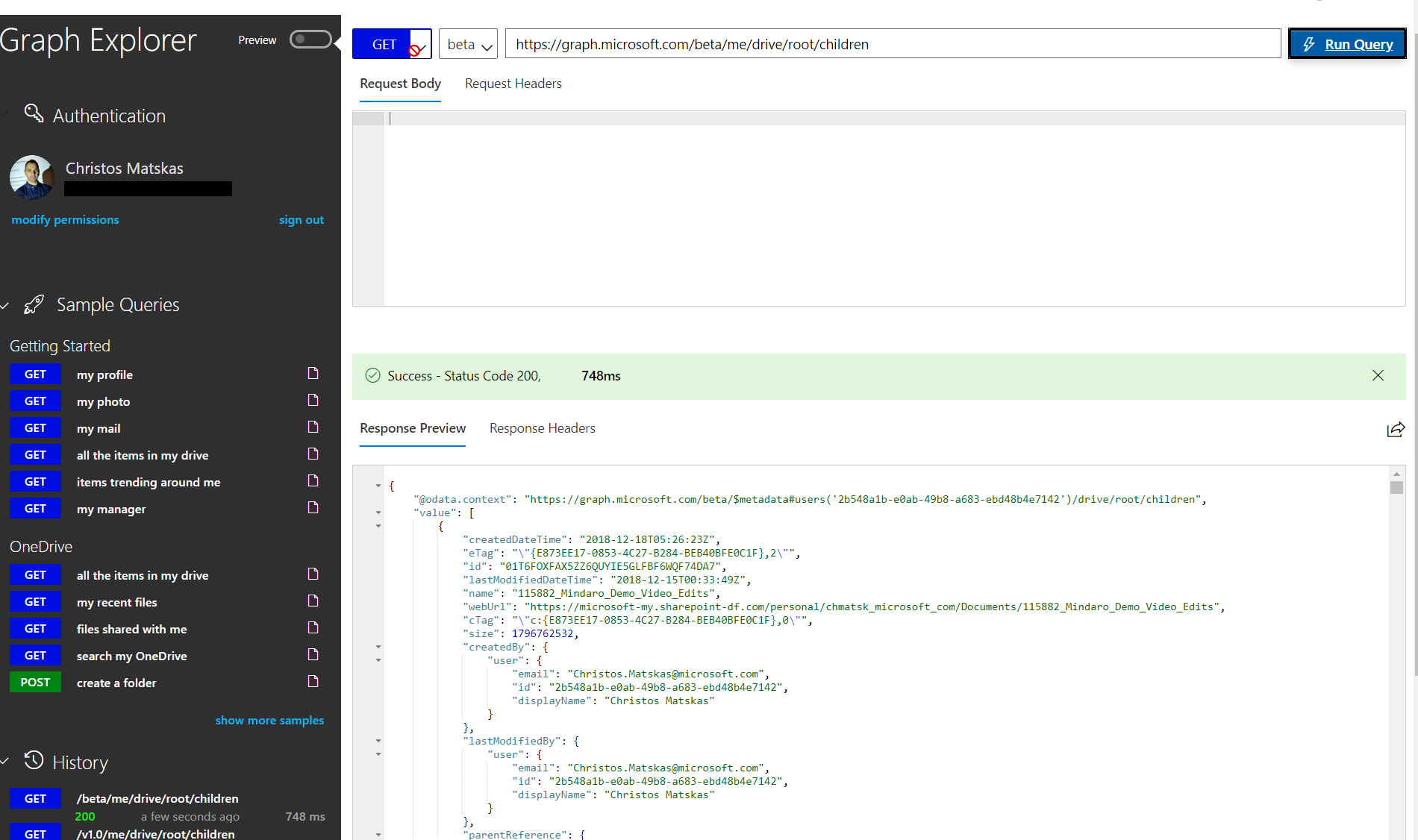Open the beta version dropdown
This screenshot has width=1418, height=840.
(468, 44)
